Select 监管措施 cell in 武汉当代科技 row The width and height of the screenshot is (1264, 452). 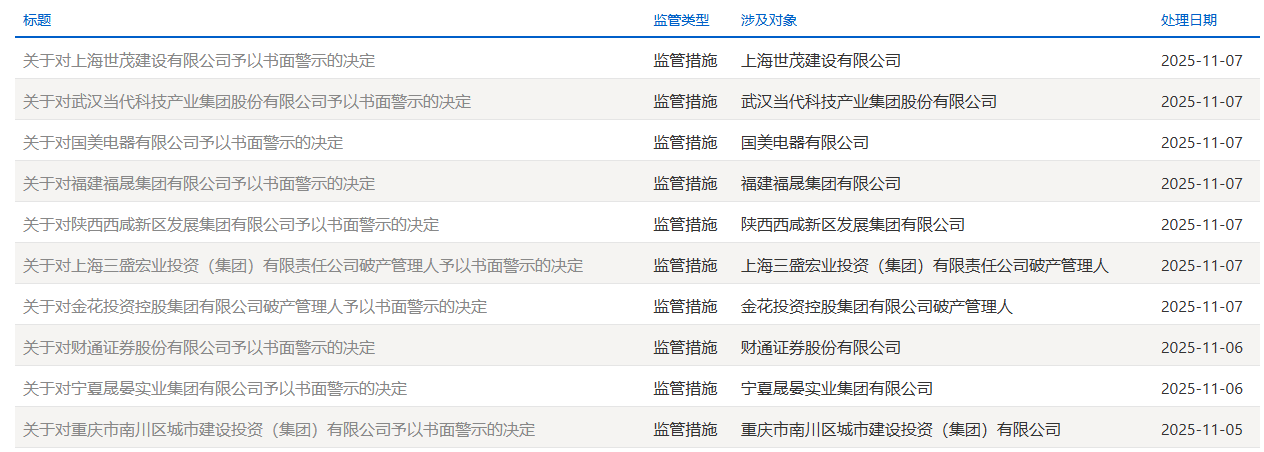[x=685, y=101]
